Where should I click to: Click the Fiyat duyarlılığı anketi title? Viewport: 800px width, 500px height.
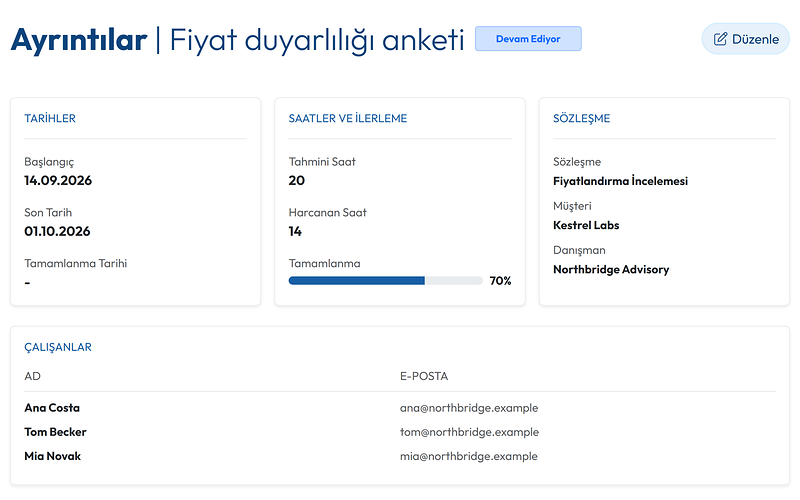317,40
